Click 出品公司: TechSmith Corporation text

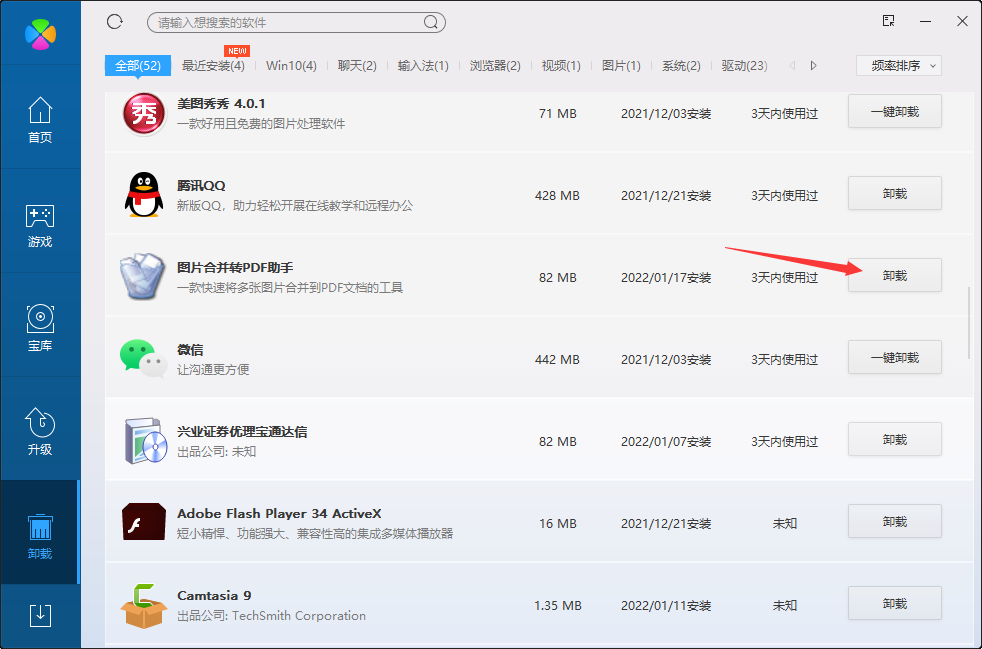point(271,616)
